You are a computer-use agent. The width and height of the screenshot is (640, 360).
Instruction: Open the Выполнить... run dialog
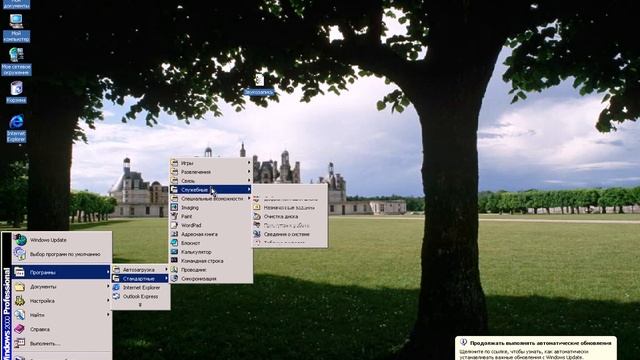(x=61, y=343)
